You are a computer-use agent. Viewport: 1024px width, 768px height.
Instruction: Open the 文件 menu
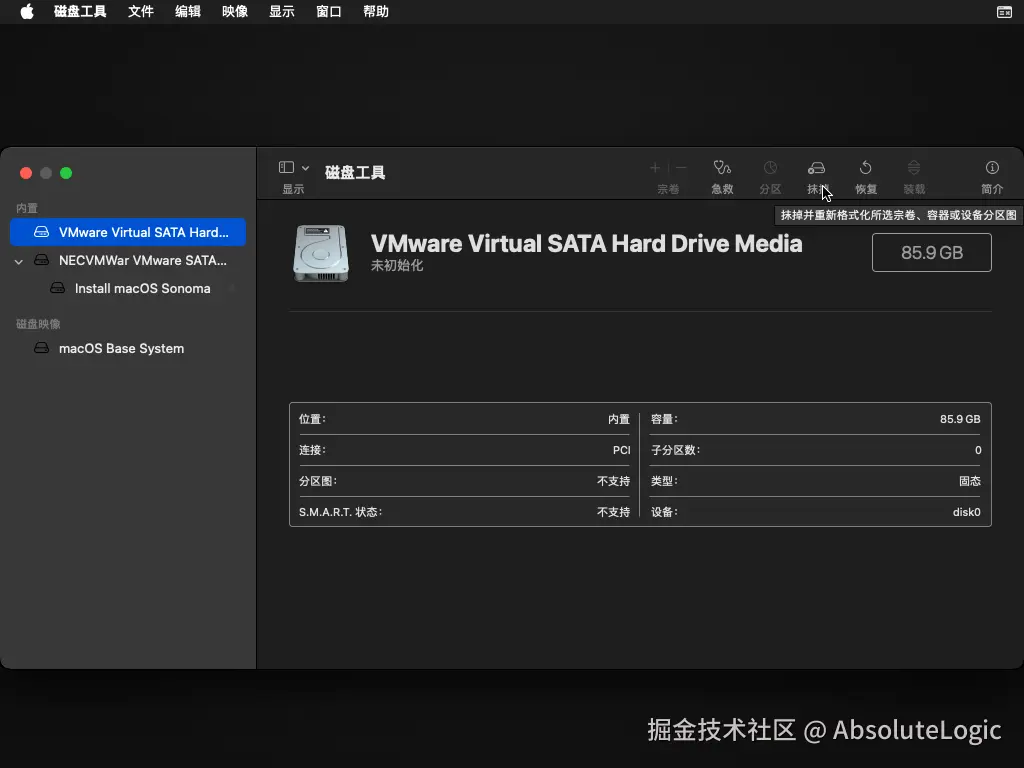pos(140,12)
